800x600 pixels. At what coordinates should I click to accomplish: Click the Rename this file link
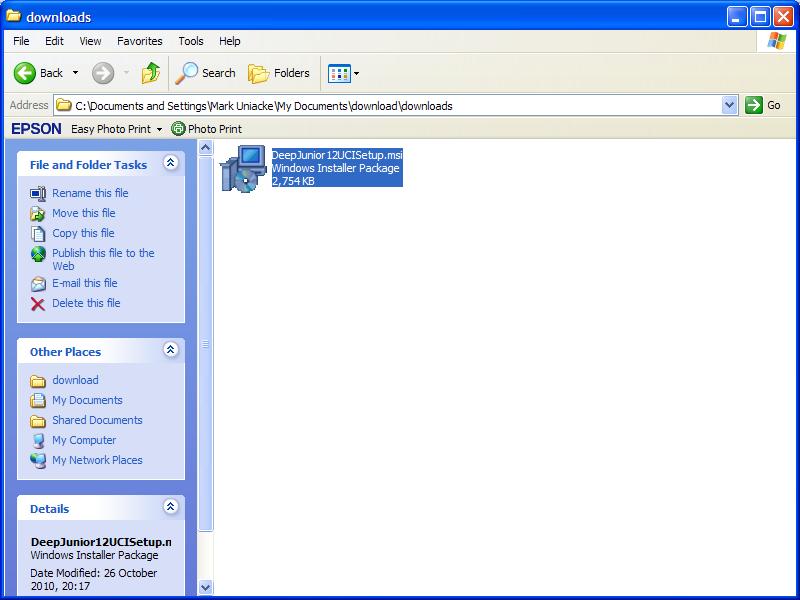[90, 193]
